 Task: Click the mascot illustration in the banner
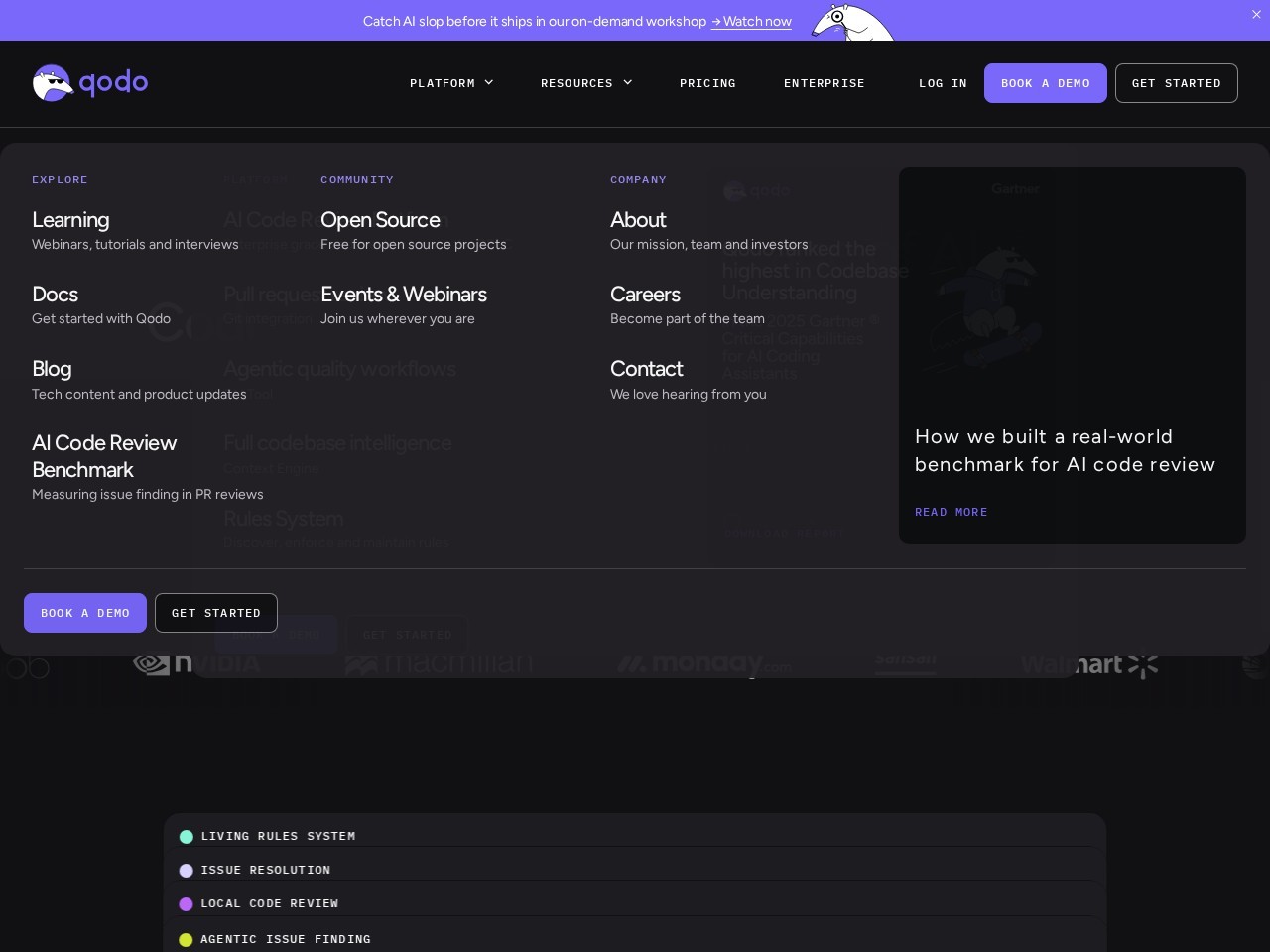[851, 22]
